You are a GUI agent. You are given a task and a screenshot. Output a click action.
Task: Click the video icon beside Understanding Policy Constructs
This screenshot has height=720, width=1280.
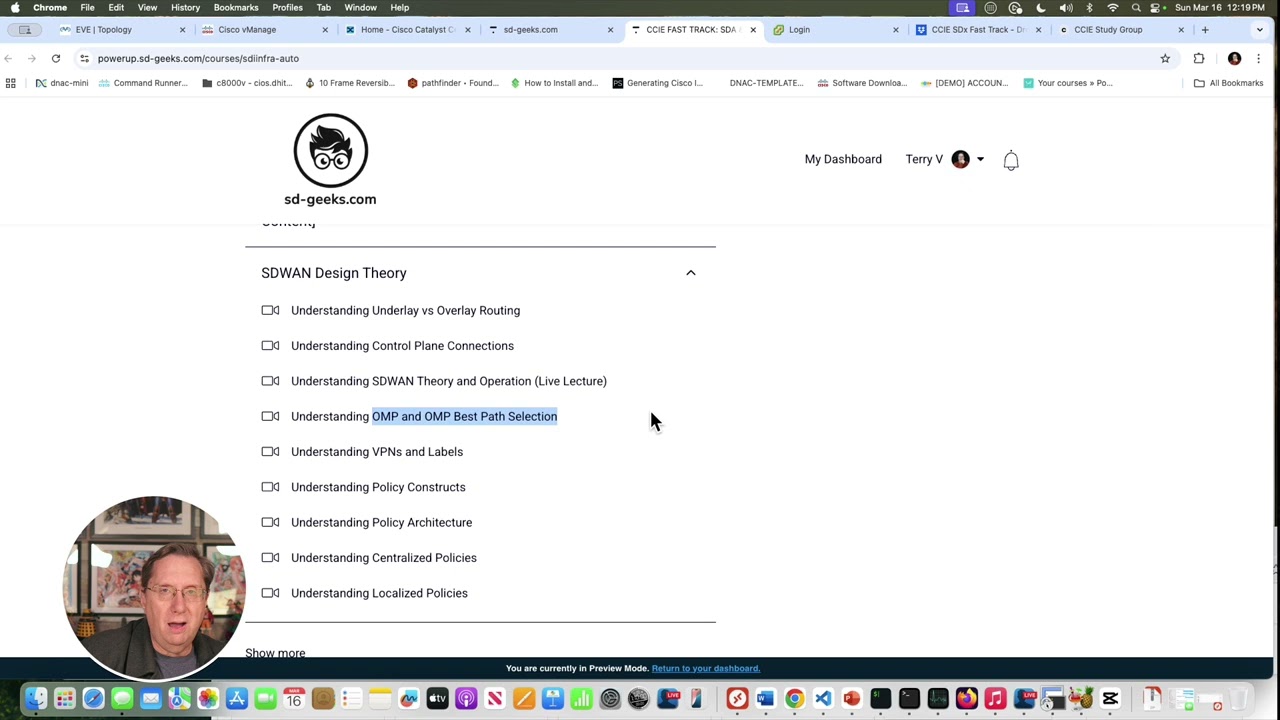point(270,487)
